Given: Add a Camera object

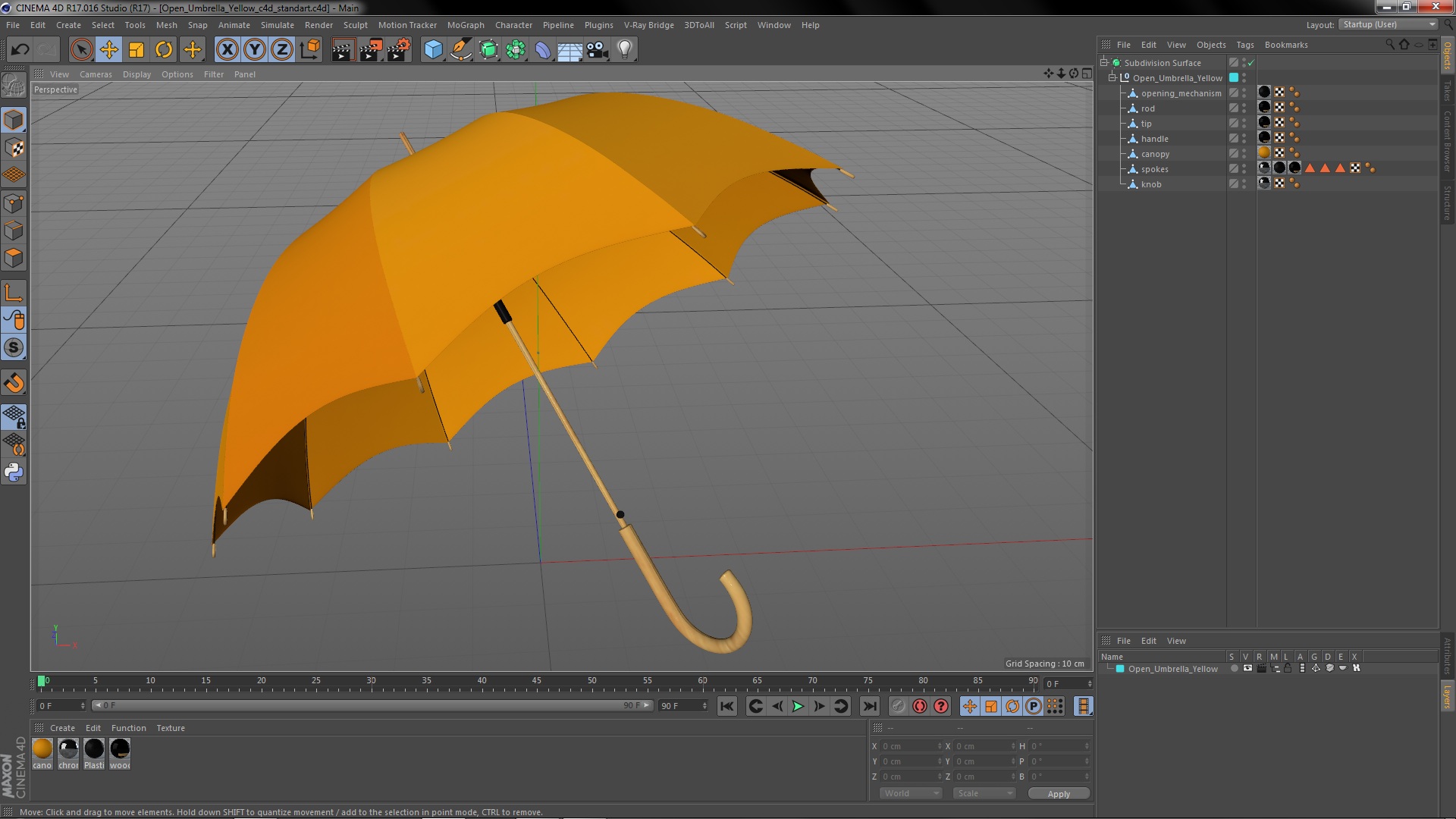Looking at the screenshot, I should (598, 50).
